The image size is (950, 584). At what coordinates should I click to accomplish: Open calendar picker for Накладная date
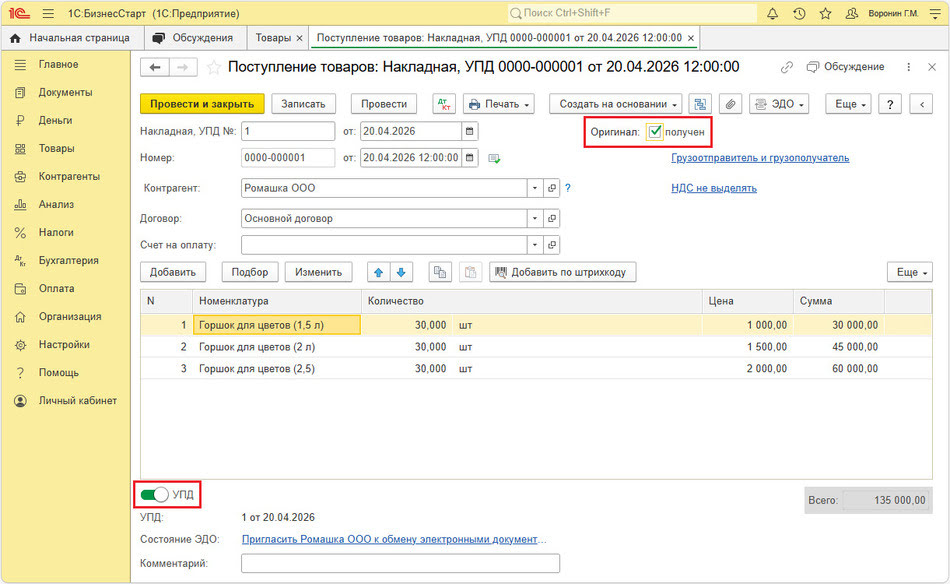pyautogui.click(x=470, y=131)
